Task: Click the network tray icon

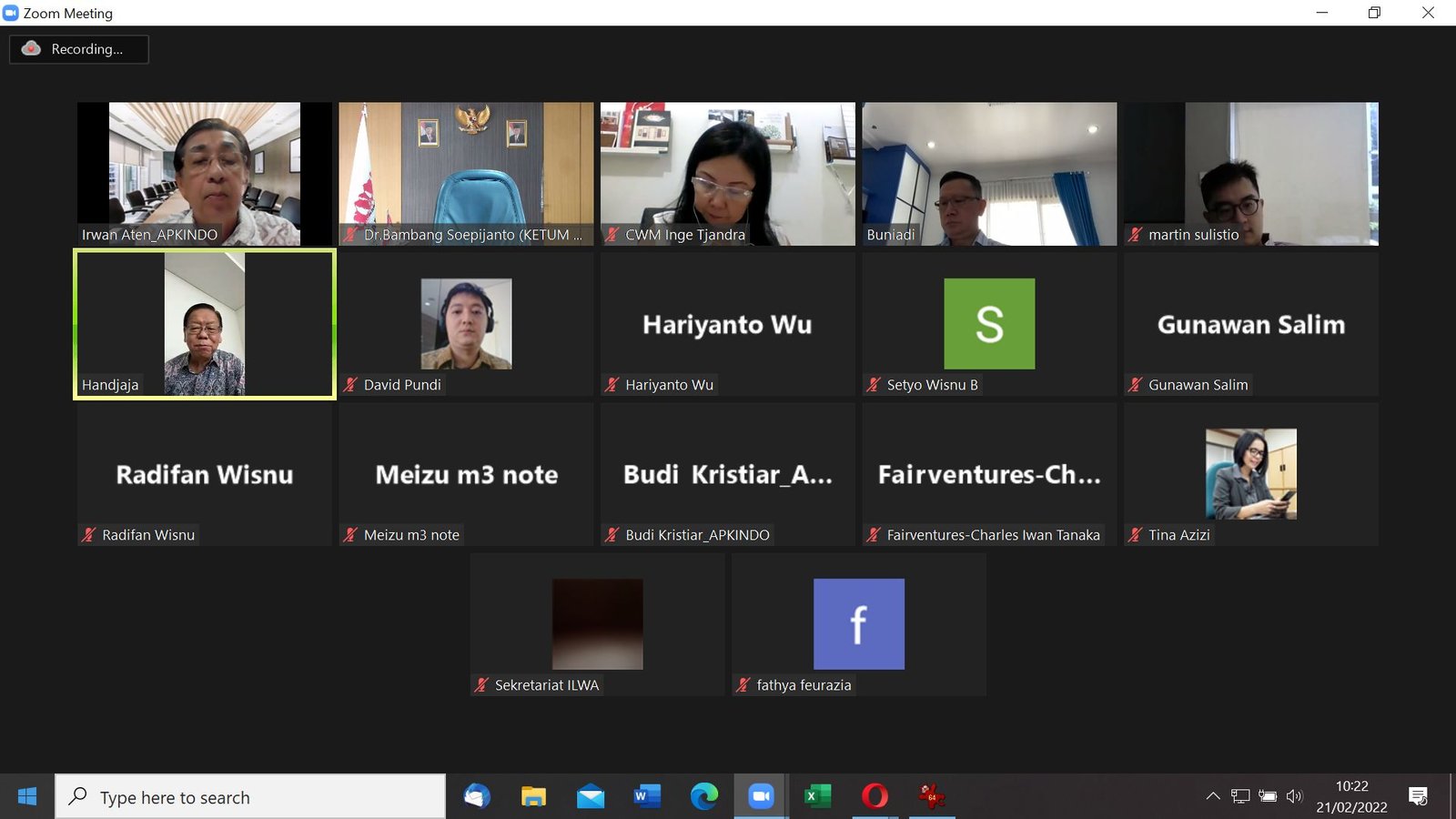Action: [x=1240, y=796]
